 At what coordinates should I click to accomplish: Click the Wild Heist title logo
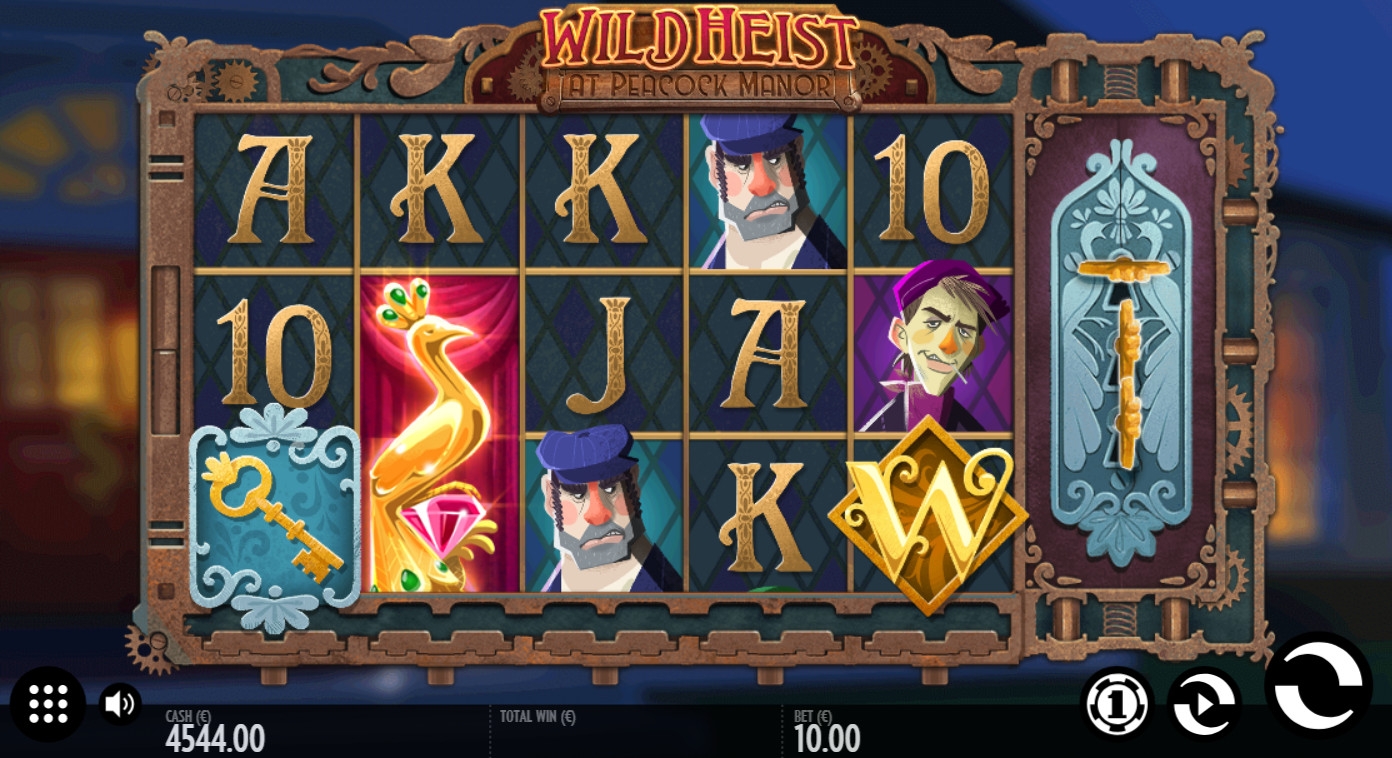[702, 54]
